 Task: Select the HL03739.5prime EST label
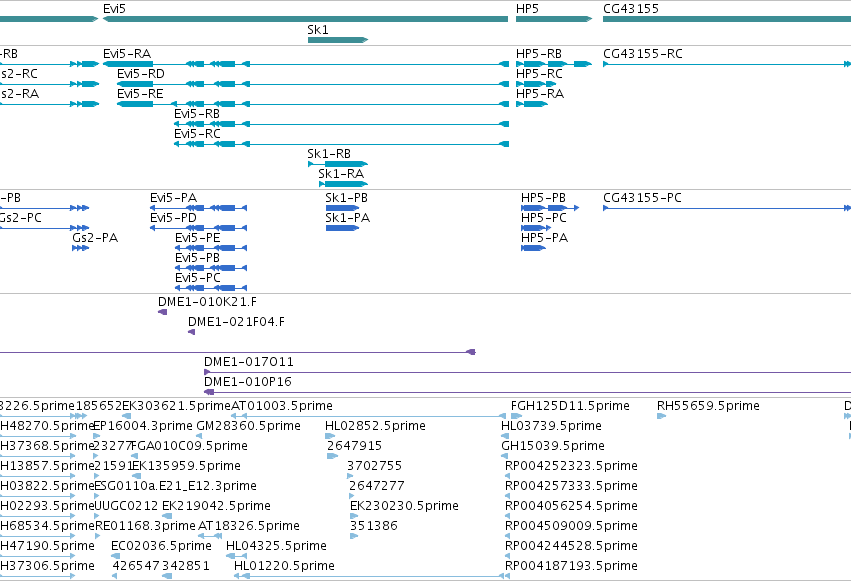point(551,426)
